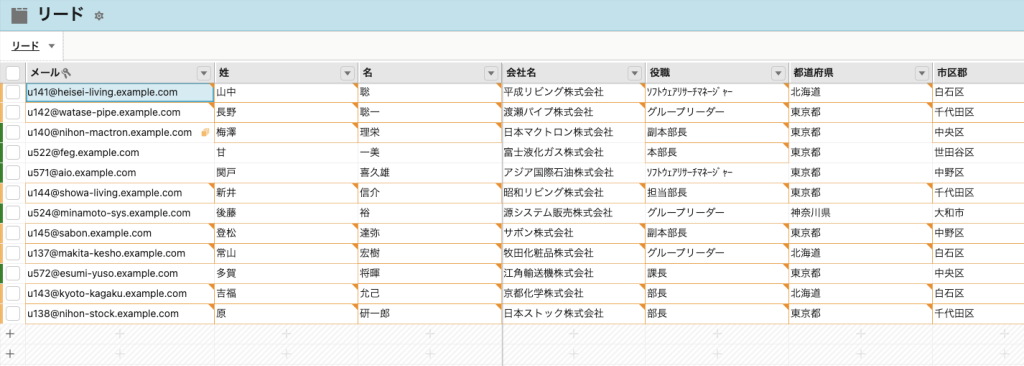The height and width of the screenshot is (366, 1024).
Task: Click company cell 渡瀬パイプ株式会社
Action: tap(573, 112)
